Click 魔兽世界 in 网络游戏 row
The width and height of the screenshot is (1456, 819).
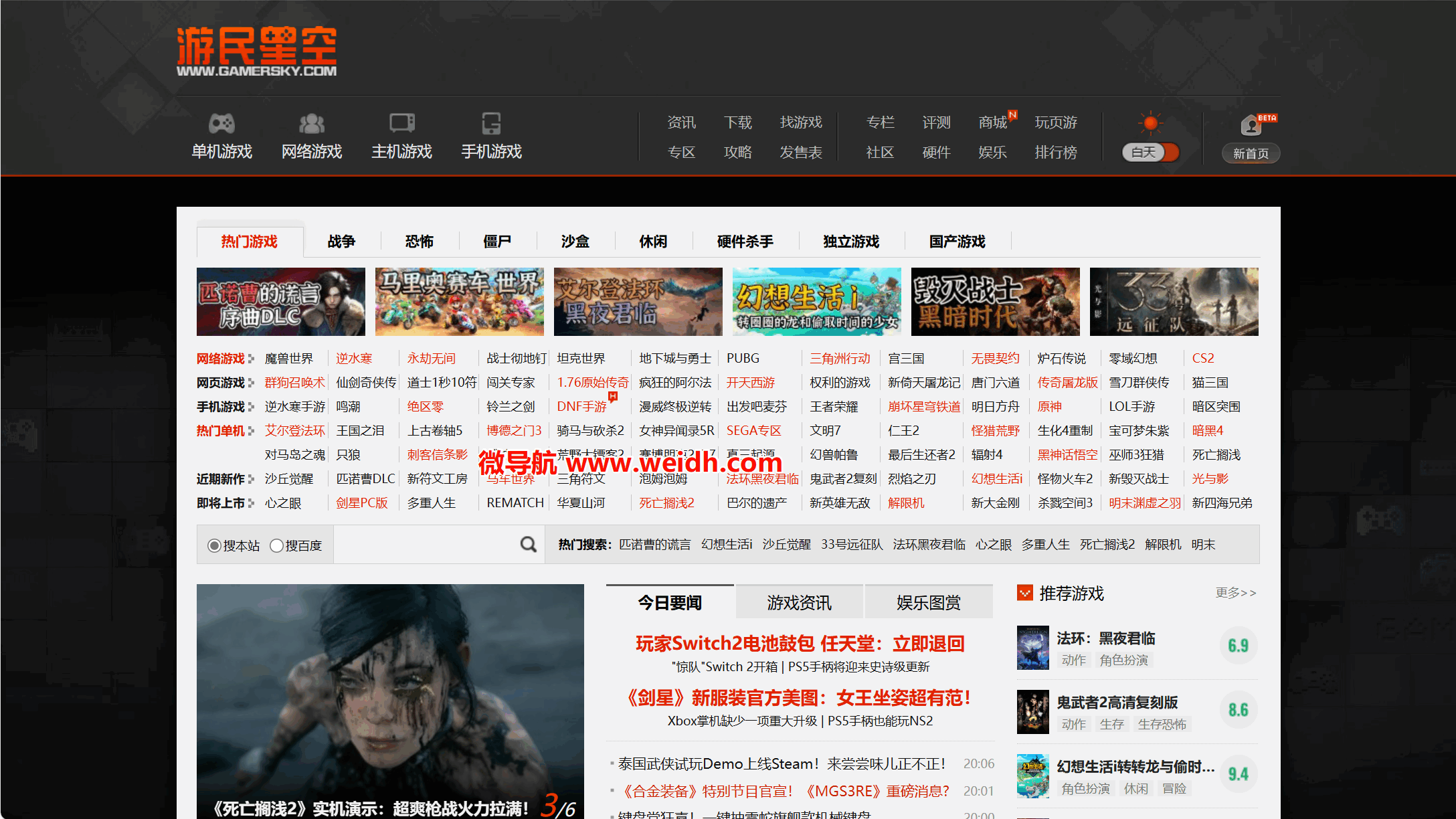pos(289,359)
